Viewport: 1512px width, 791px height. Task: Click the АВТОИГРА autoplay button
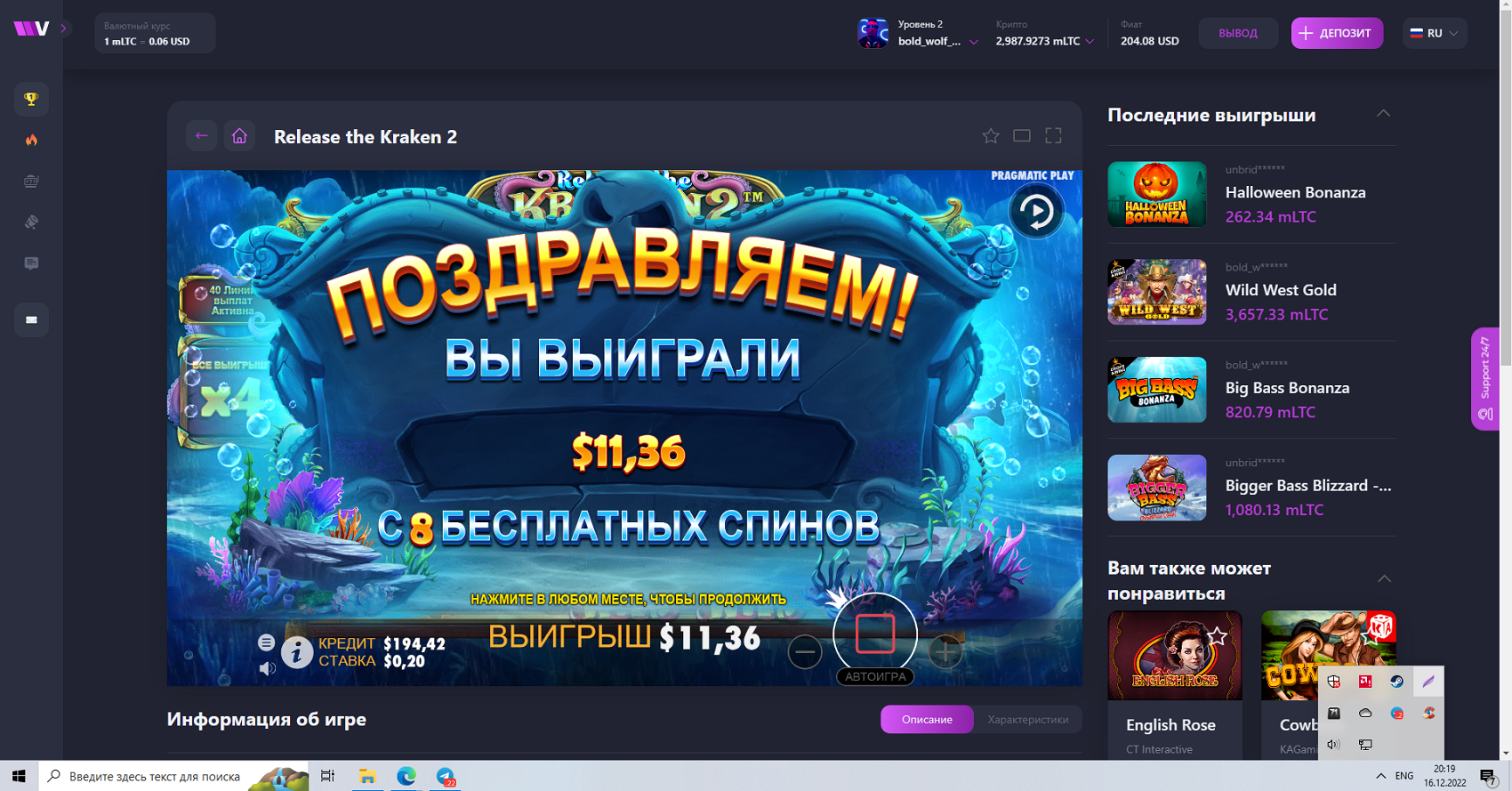875,677
